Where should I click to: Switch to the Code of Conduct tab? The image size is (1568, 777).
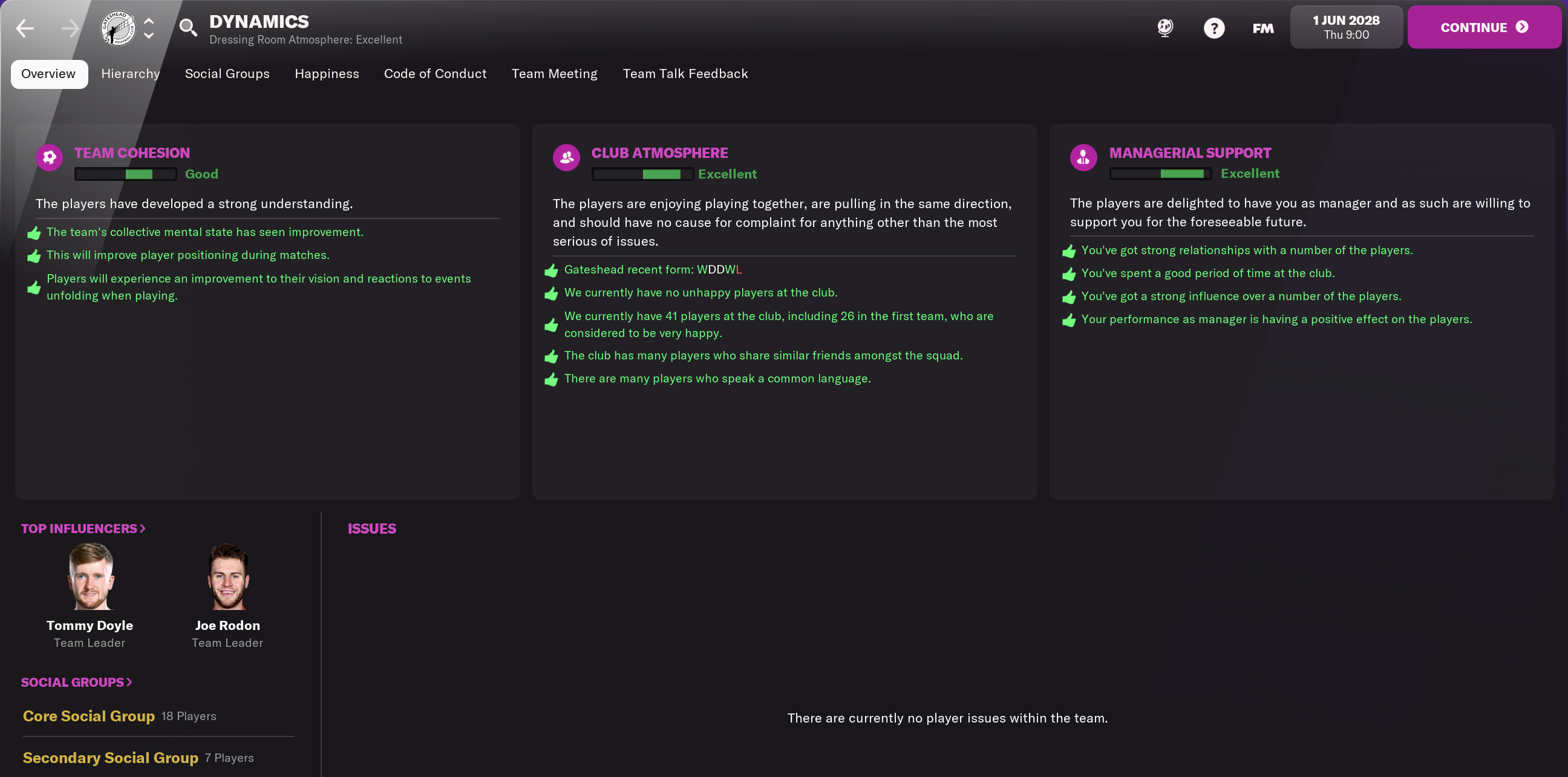pos(435,74)
